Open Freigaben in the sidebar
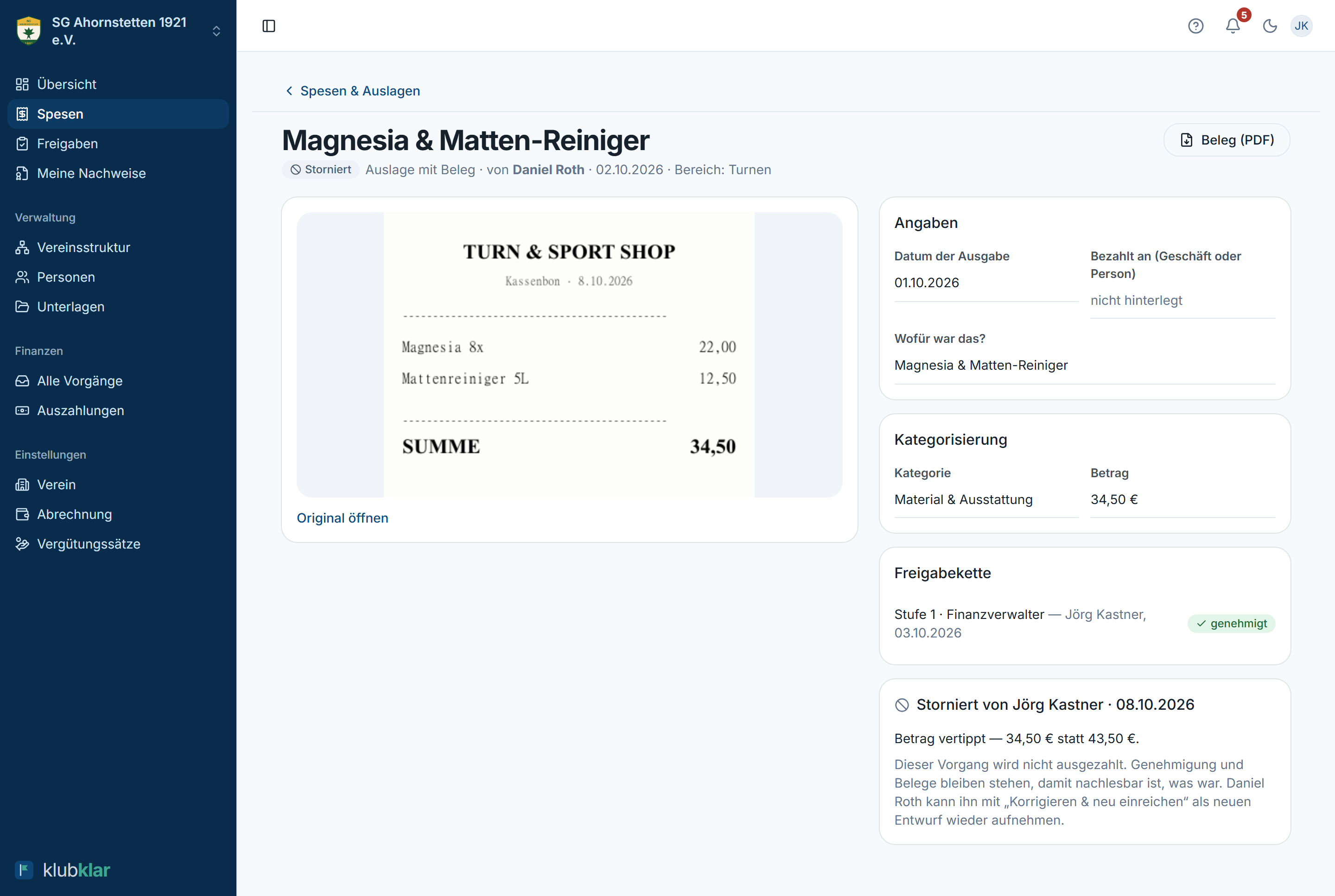The image size is (1335, 896). tap(118, 144)
